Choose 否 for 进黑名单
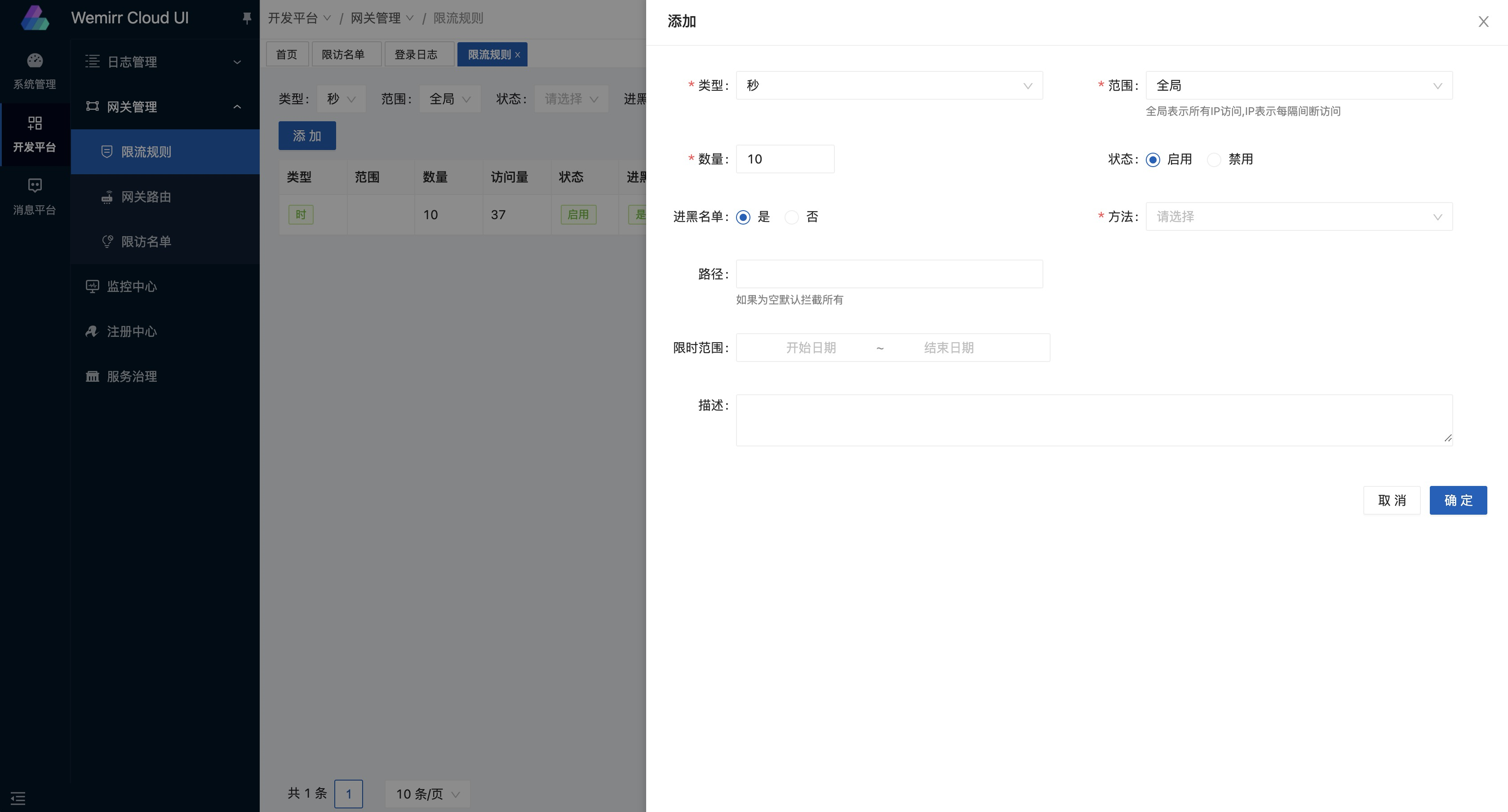Screen dimensions: 1508x812 coord(791,217)
